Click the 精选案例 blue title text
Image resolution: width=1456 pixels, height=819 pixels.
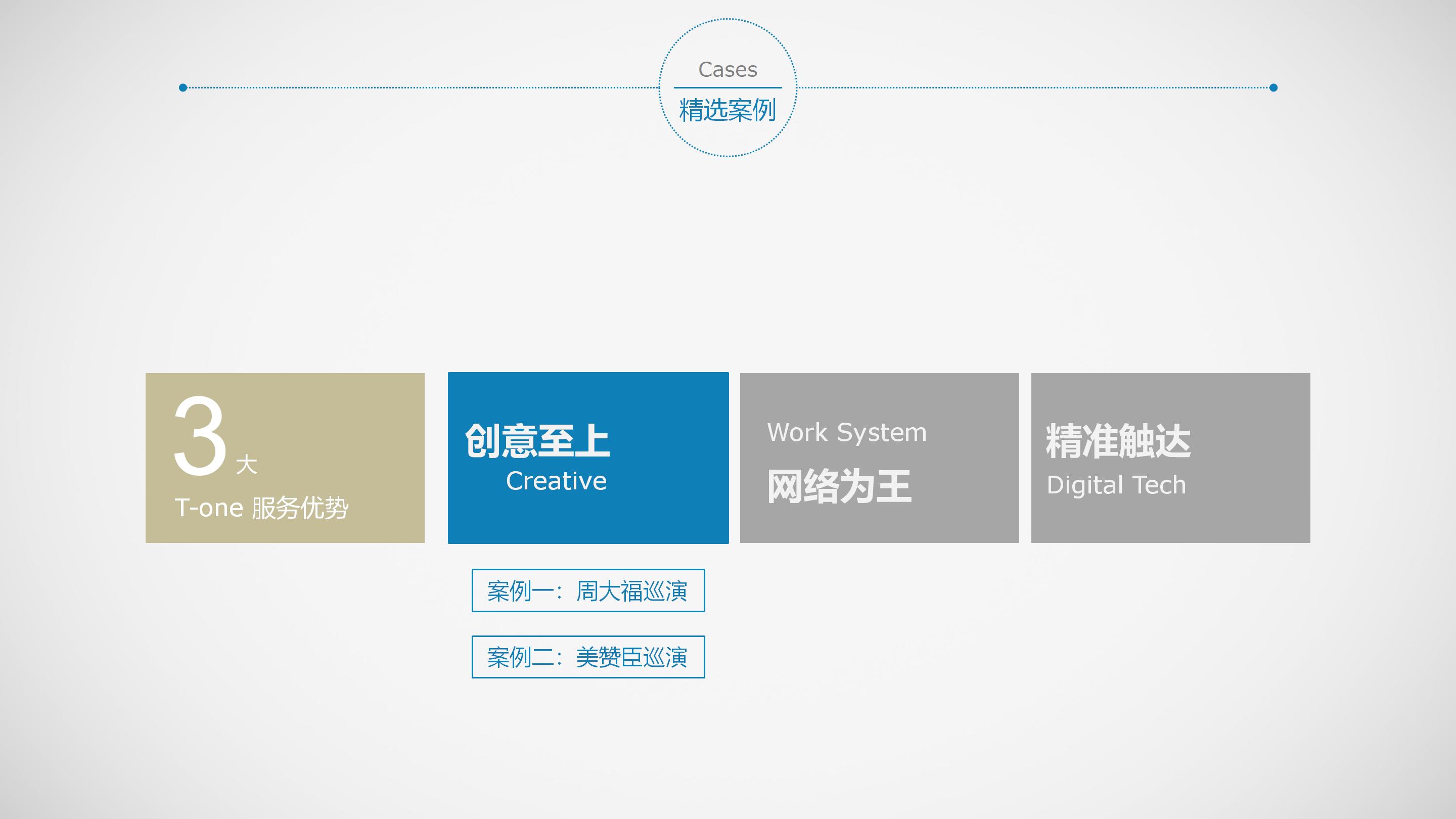point(728,110)
